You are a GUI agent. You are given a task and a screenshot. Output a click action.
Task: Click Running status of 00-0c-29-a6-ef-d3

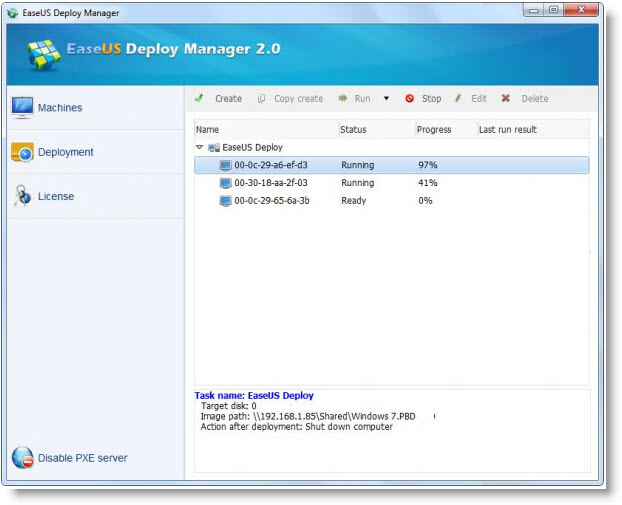(357, 165)
